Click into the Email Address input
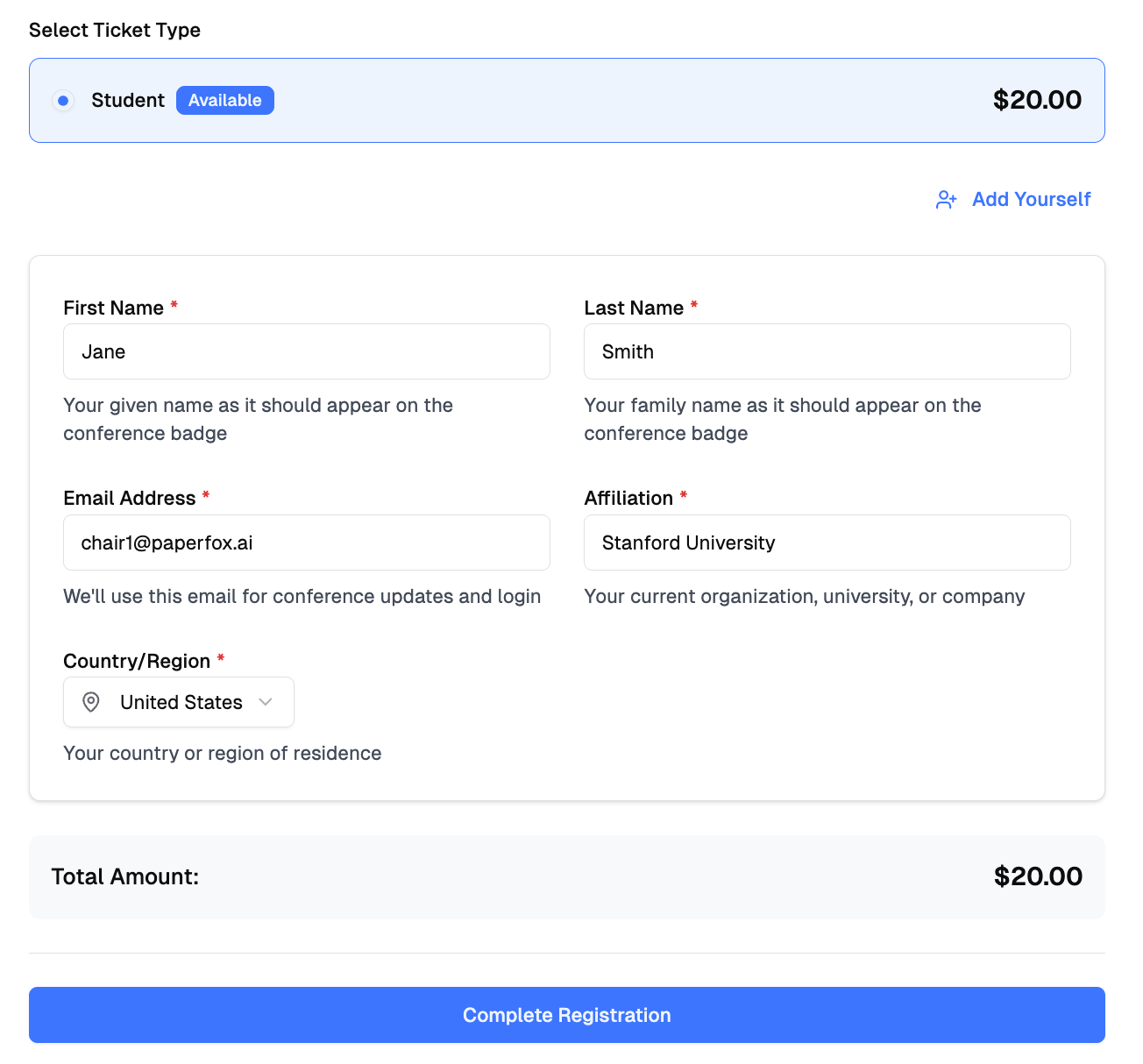Image resolution: width=1143 pixels, height=1064 pixels. [306, 543]
